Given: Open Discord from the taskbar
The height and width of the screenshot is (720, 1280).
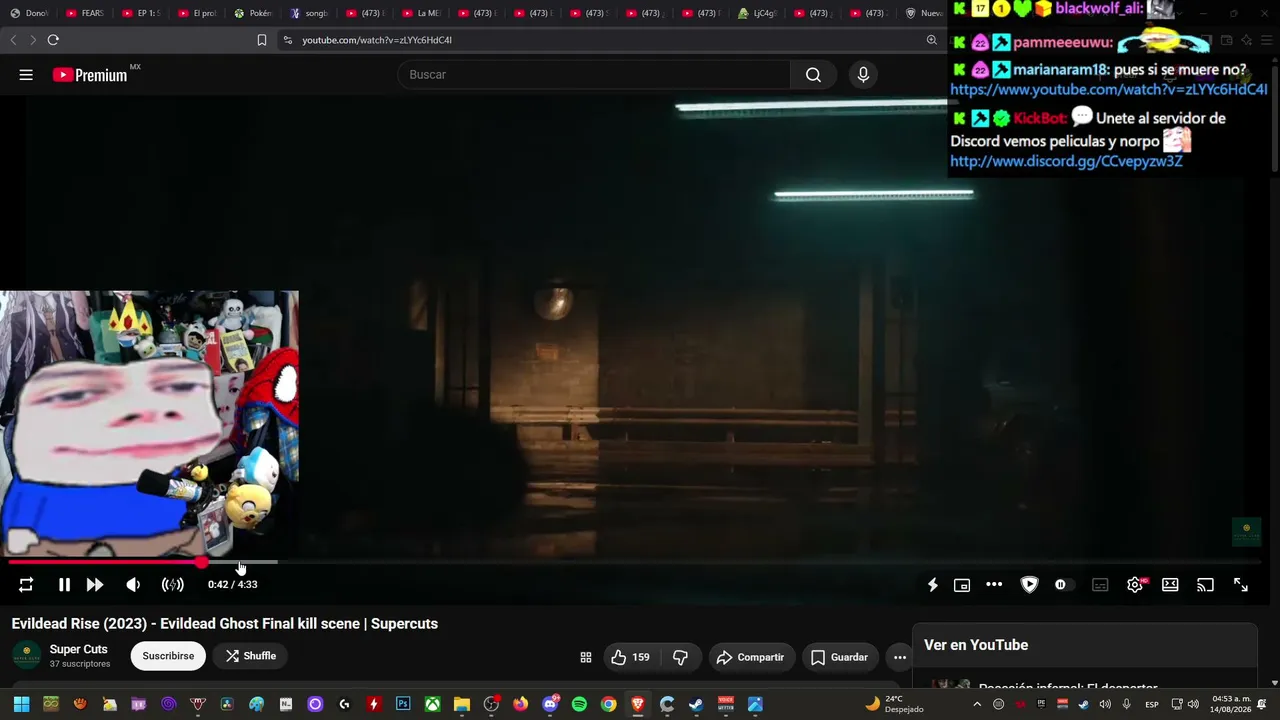Looking at the screenshot, I should pos(550,704).
